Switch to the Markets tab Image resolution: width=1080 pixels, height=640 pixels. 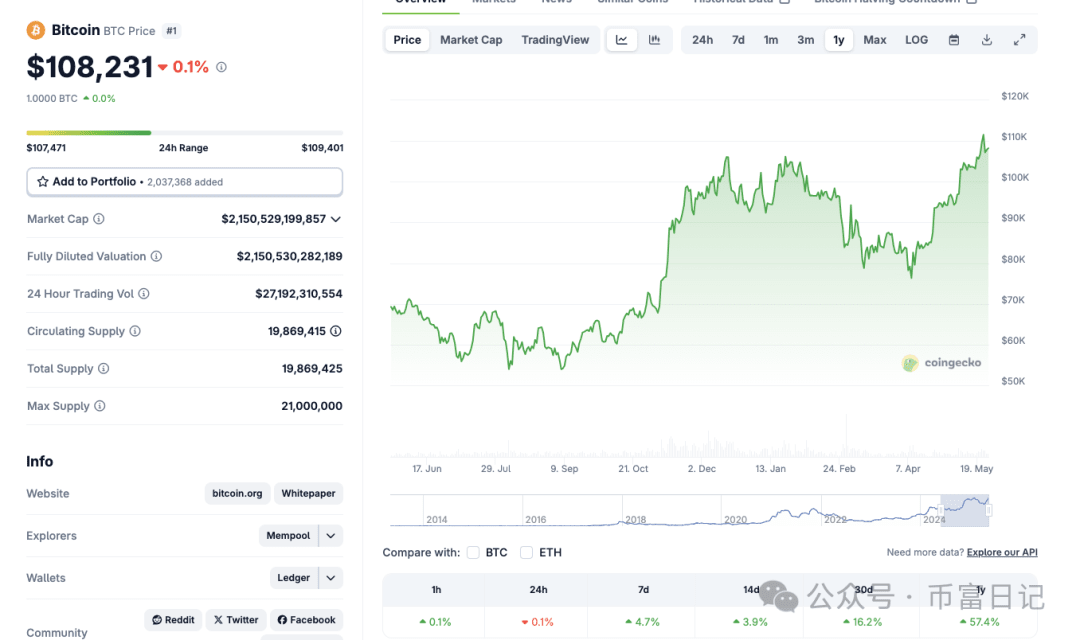click(494, 3)
